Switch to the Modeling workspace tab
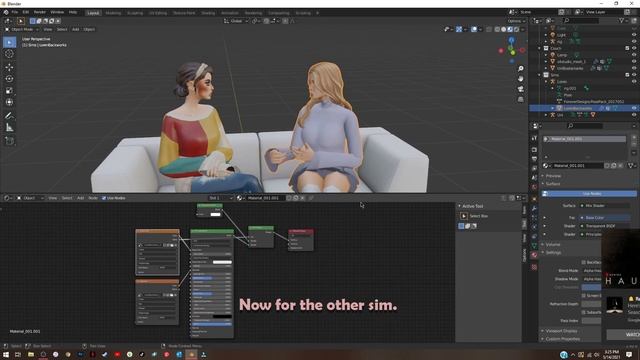Viewport: 640px width, 360px height. tap(113, 13)
